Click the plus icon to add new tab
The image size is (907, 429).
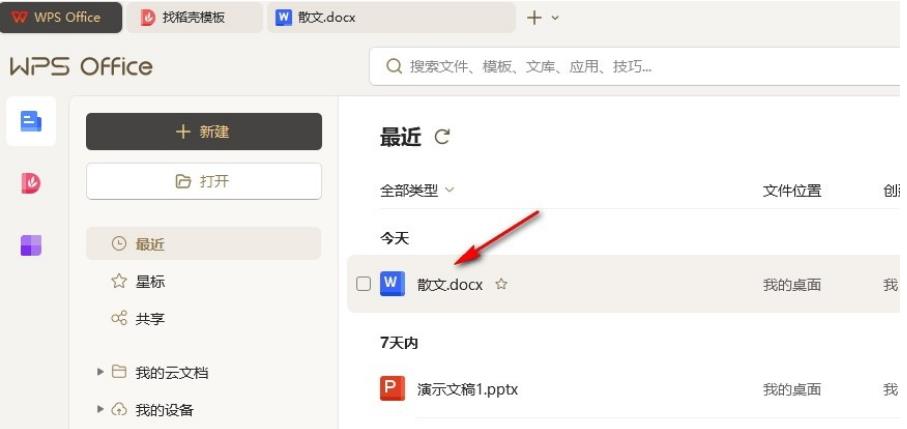[534, 18]
